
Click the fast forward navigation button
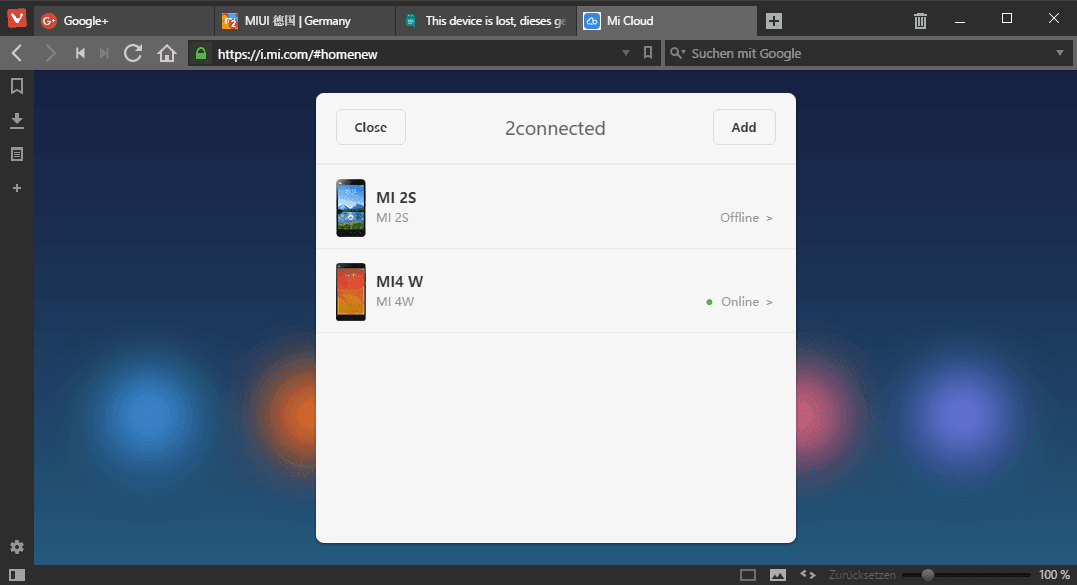click(104, 53)
